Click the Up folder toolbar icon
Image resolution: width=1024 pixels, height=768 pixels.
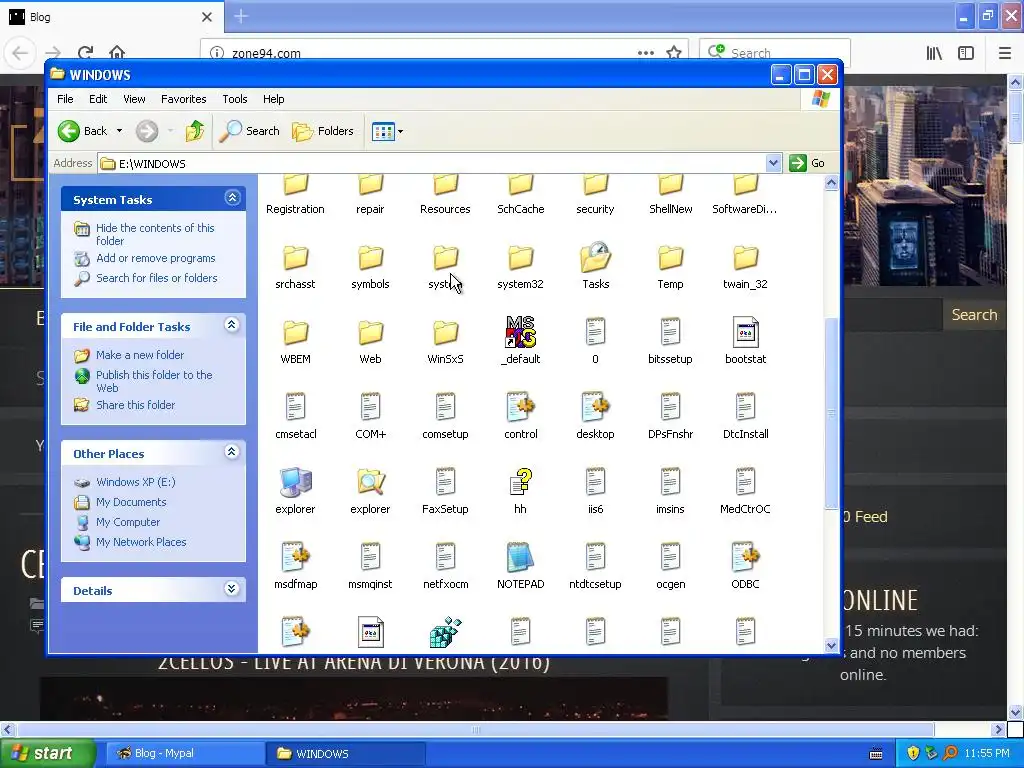[195, 131]
